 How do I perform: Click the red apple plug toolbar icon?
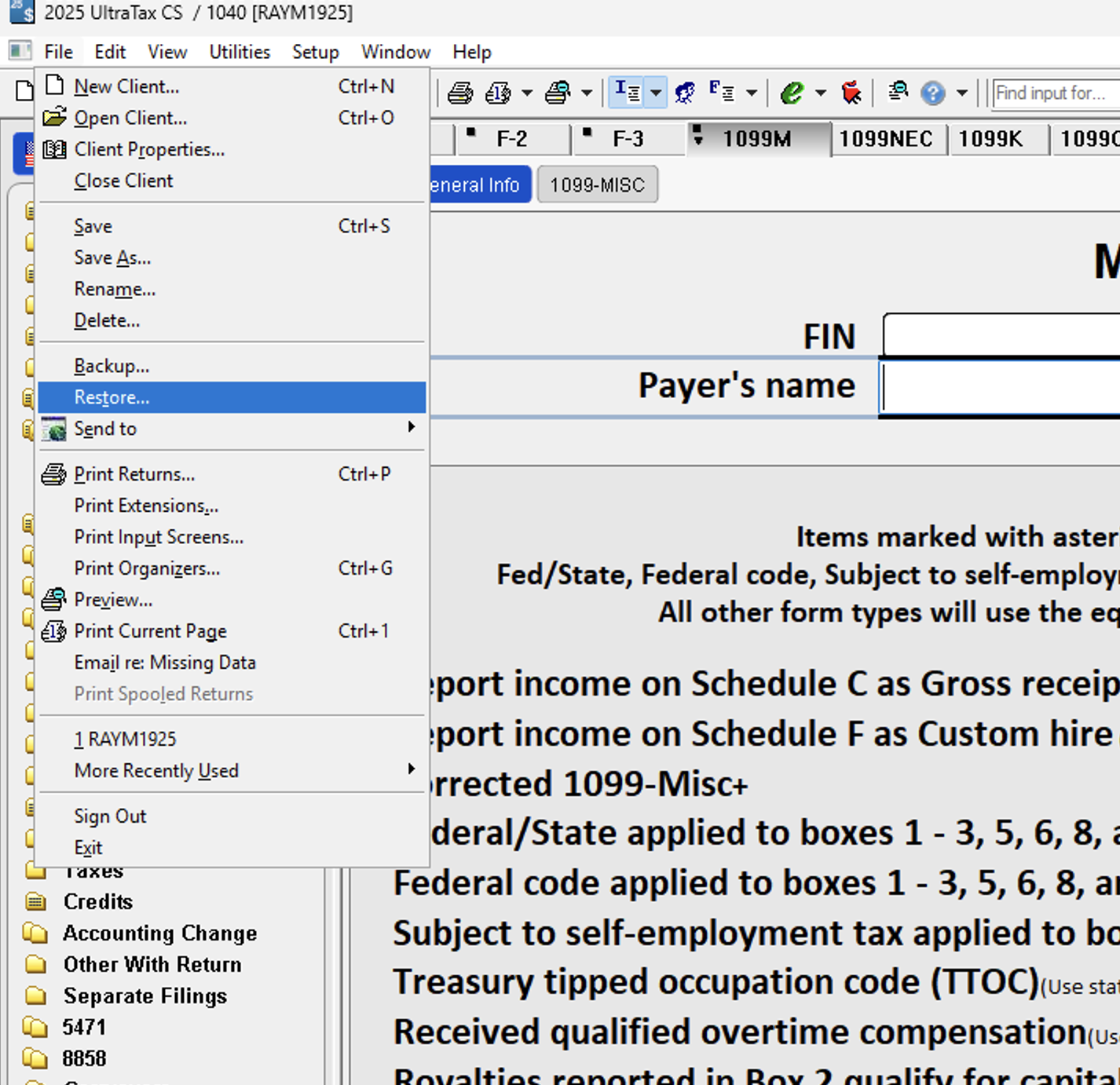[x=851, y=93]
